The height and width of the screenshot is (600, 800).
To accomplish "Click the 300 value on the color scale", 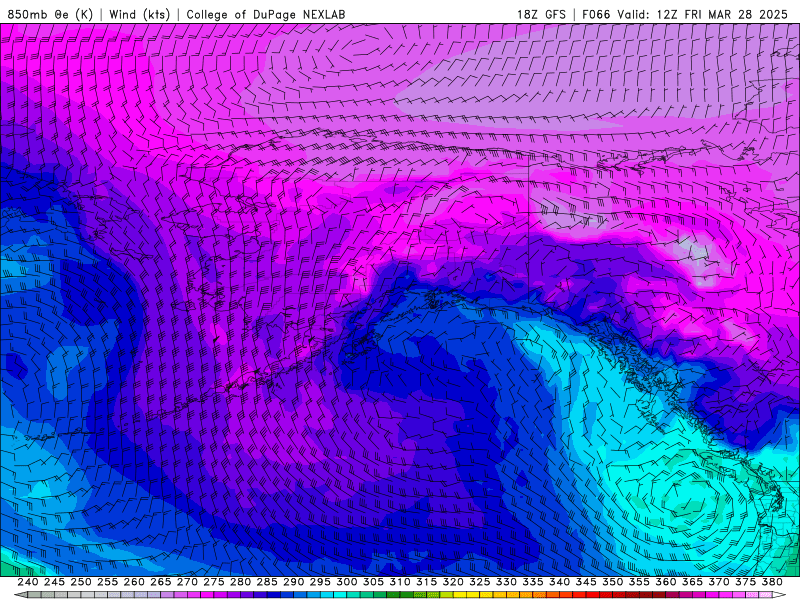I will coord(347,582).
